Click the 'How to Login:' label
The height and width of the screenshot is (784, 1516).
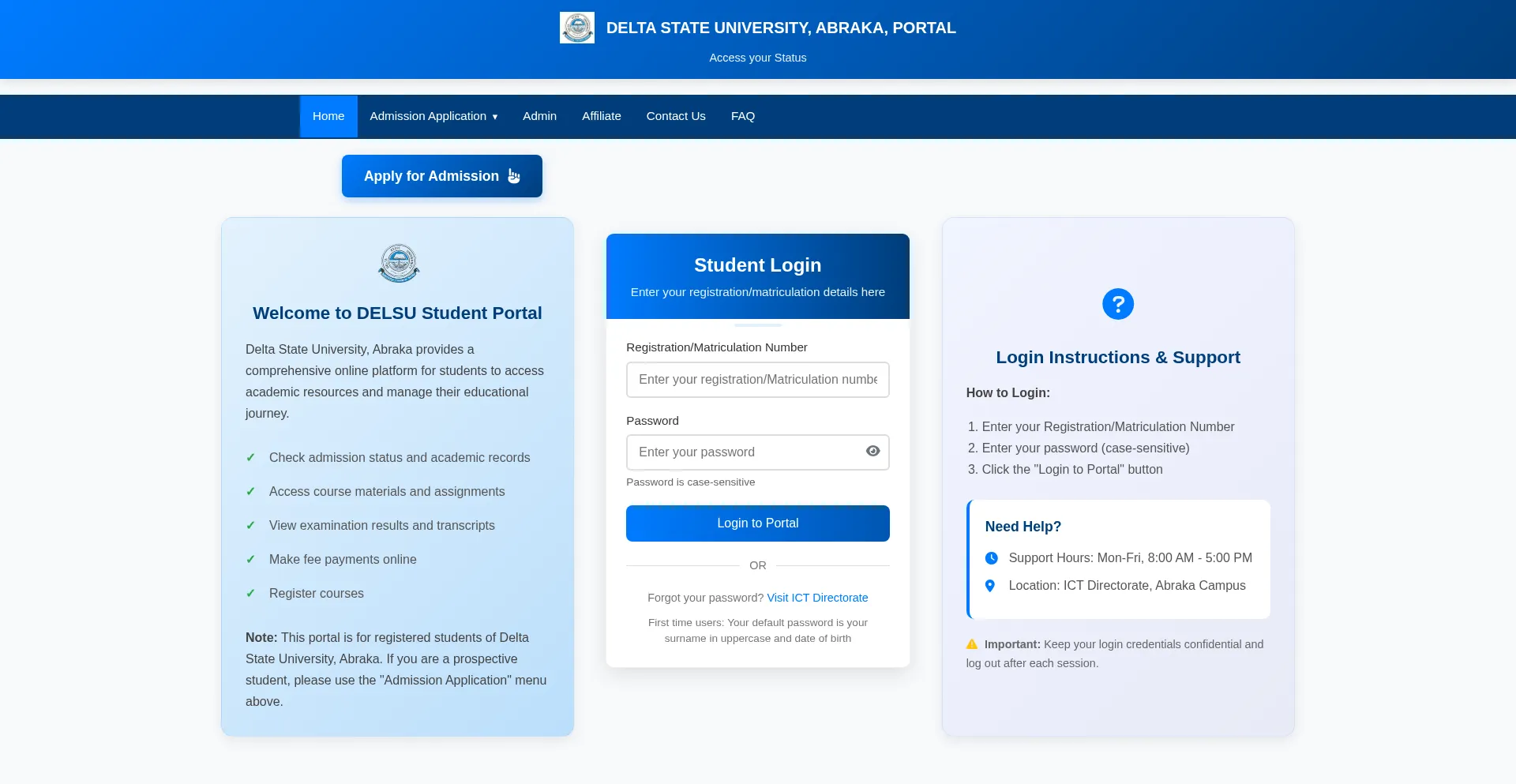1008,392
